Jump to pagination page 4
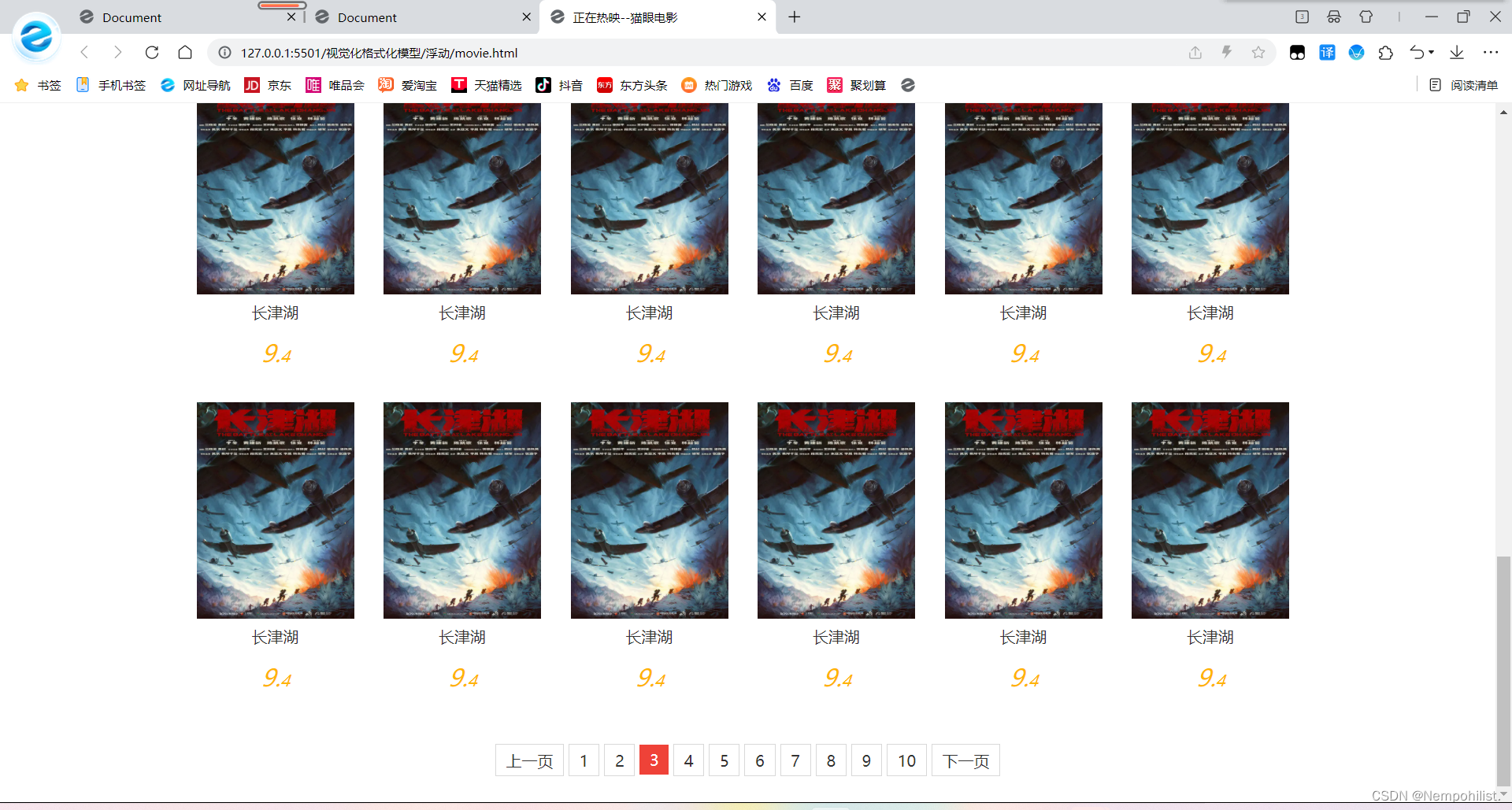The height and width of the screenshot is (810, 1512). 689,760
